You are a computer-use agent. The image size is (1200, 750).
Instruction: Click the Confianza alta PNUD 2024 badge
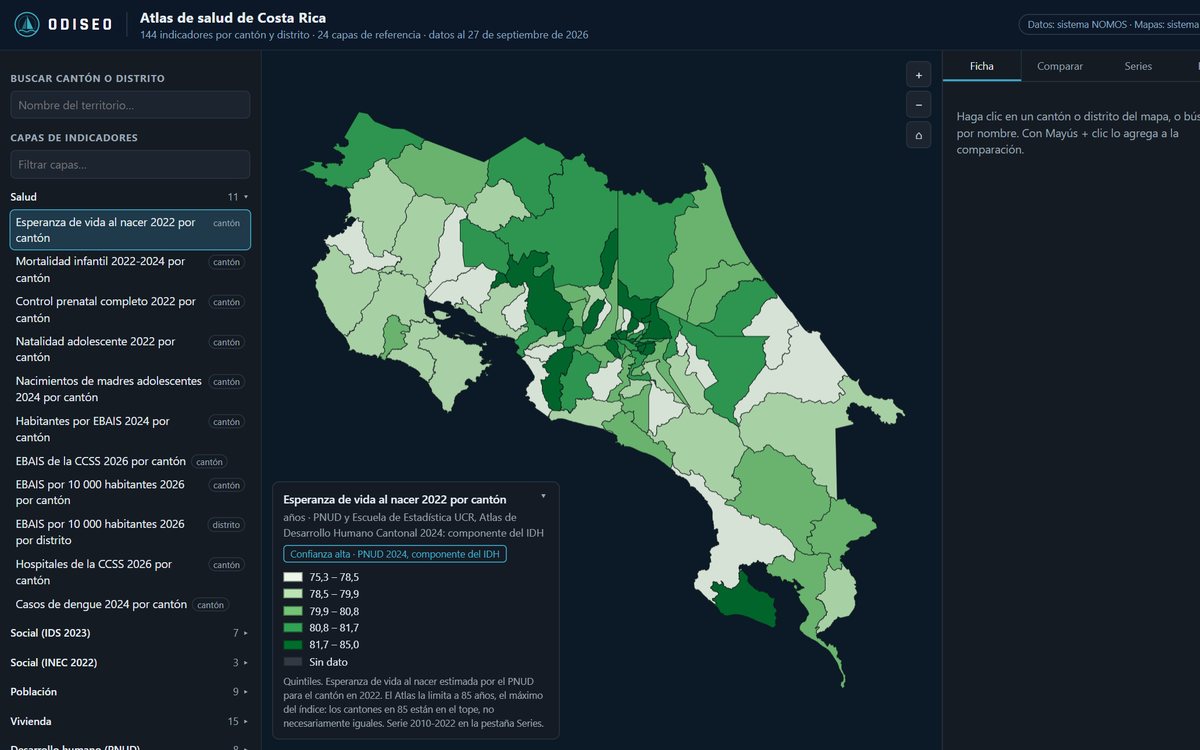click(395, 554)
